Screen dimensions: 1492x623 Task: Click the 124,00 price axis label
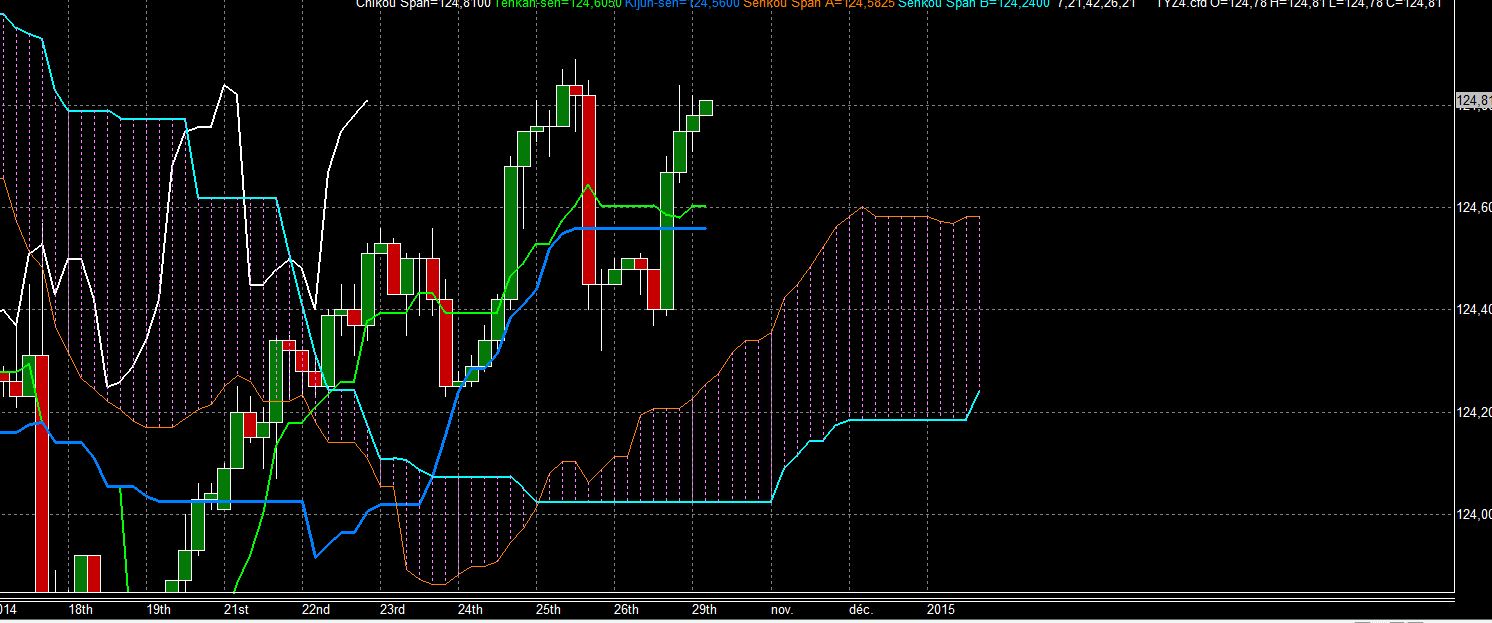tap(1475, 514)
